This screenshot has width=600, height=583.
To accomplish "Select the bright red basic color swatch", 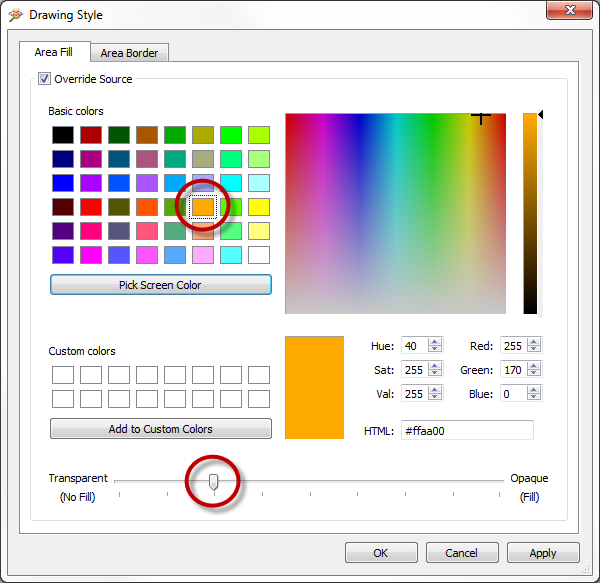I will tap(91, 207).
